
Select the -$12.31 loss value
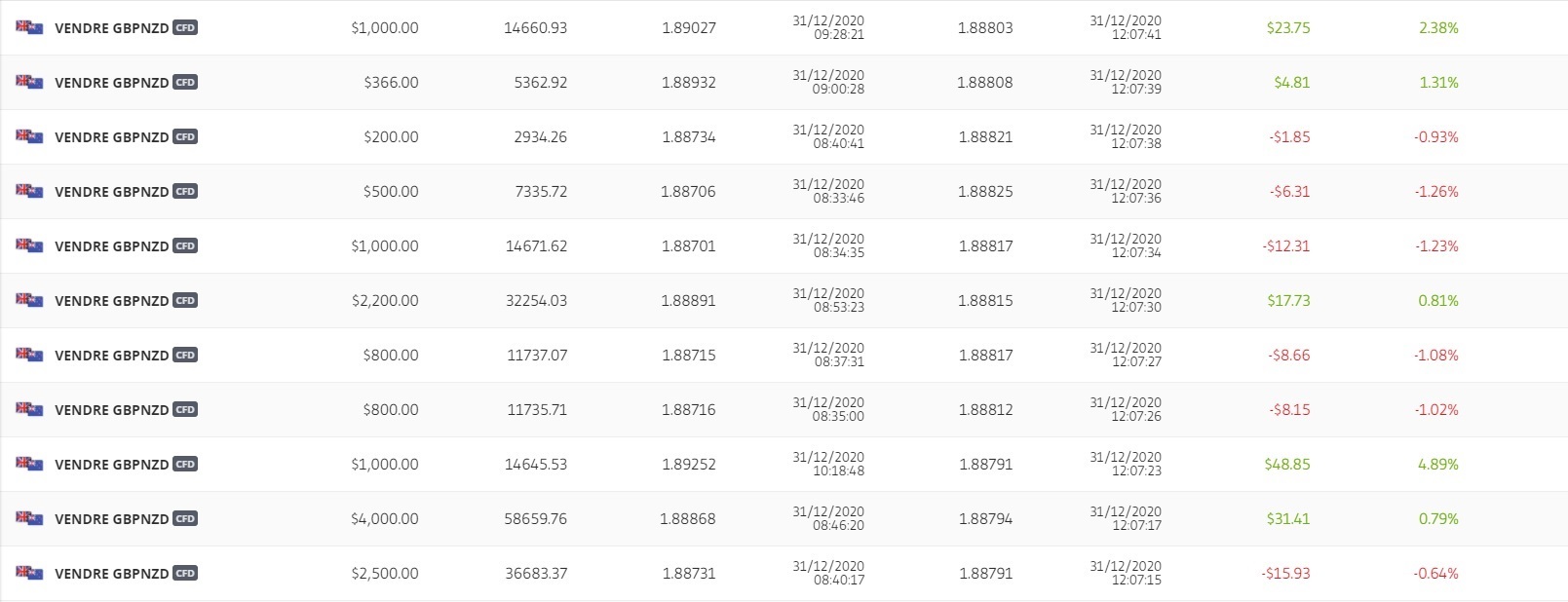(1286, 246)
